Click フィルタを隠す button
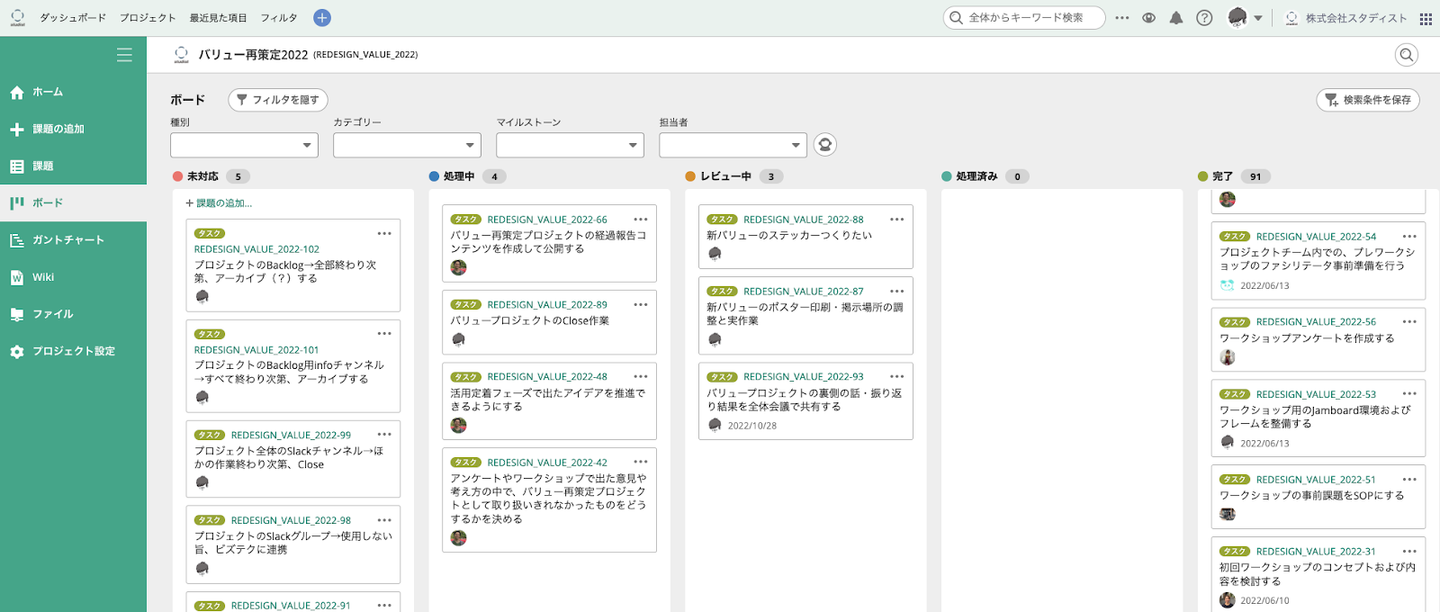 [278, 100]
